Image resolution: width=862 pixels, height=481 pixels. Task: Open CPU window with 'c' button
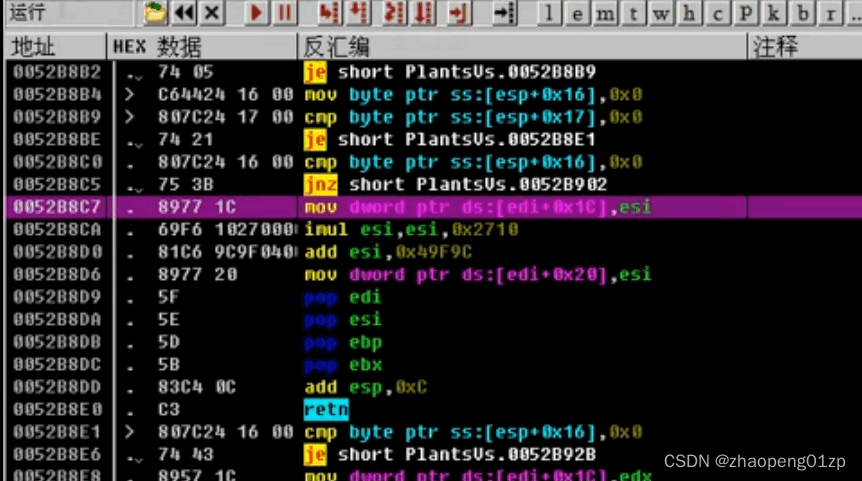(x=717, y=13)
